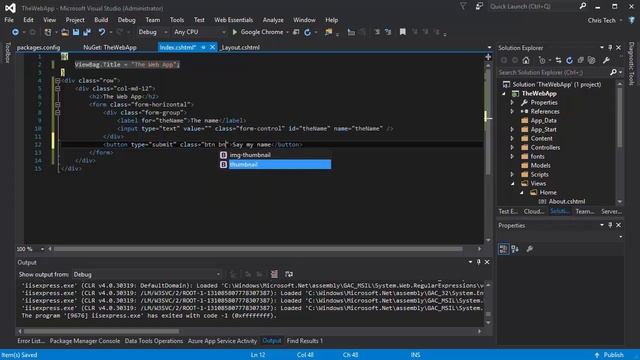Open the Analyze menu
The width and height of the screenshot is (640, 360).
click(x=273, y=20)
